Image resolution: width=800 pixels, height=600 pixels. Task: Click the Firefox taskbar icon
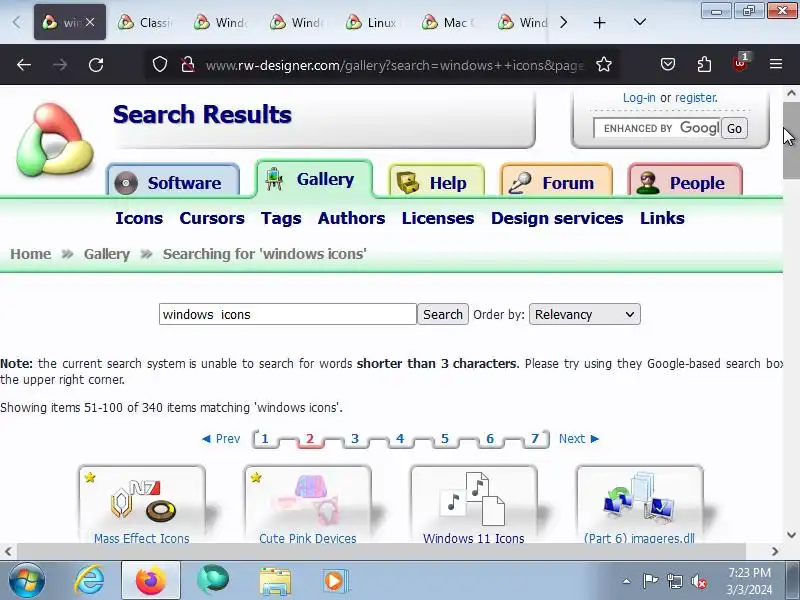(151, 581)
